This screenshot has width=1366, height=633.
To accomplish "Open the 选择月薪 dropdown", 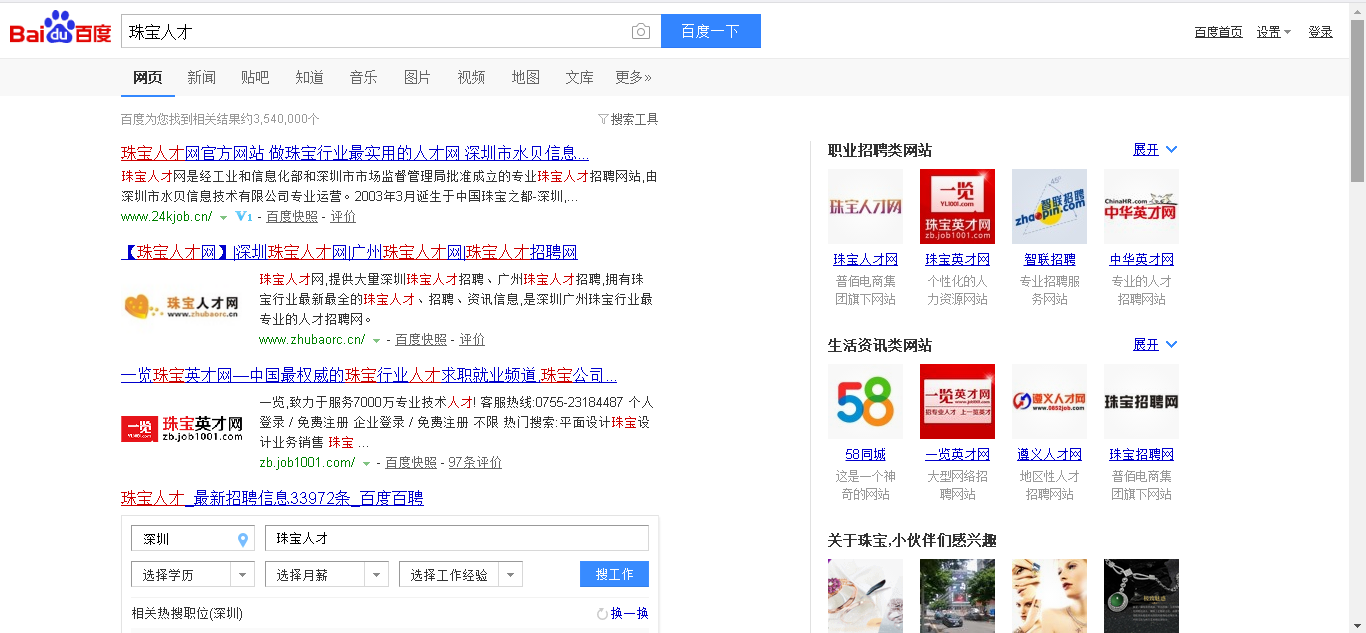I will pos(326,574).
